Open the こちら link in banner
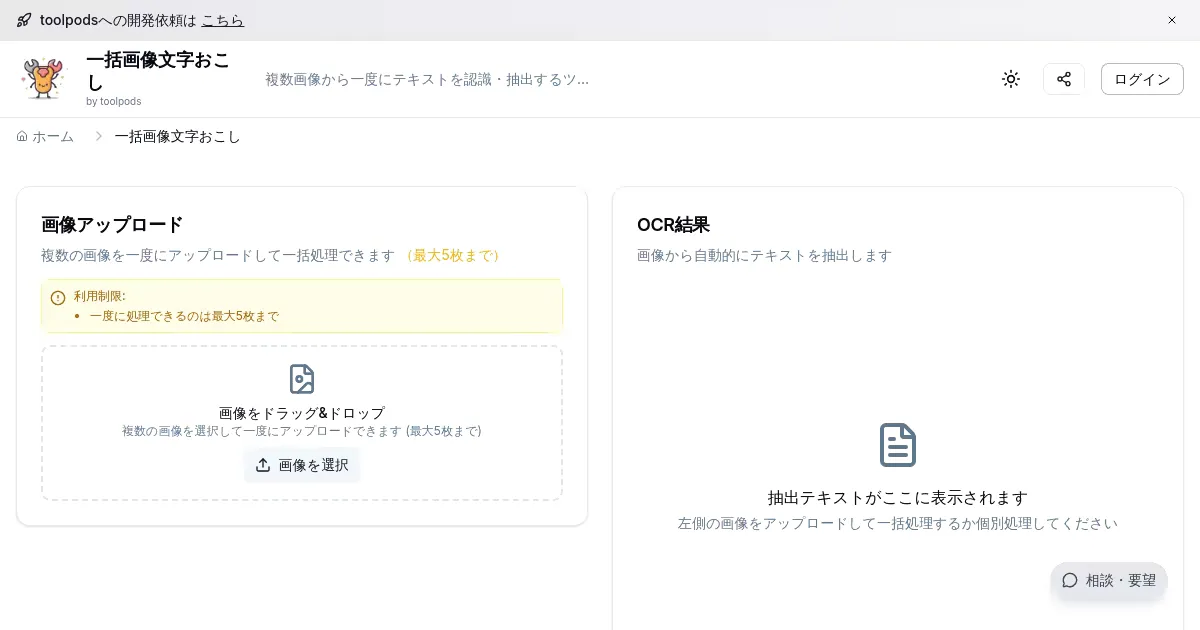Image resolution: width=1200 pixels, height=630 pixels. coord(222,20)
